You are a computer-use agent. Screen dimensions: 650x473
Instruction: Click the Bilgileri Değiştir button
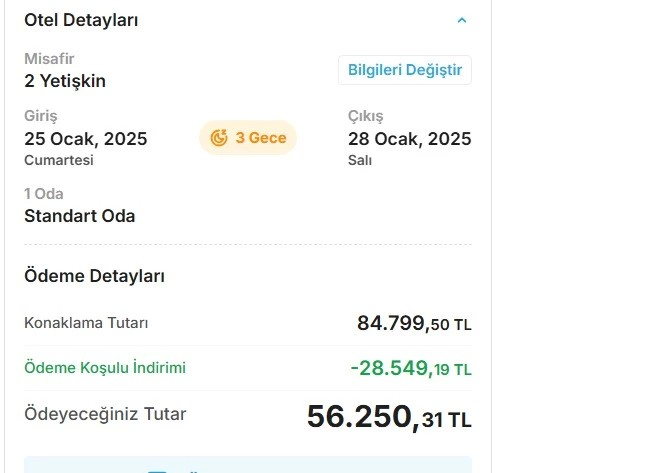tap(404, 70)
